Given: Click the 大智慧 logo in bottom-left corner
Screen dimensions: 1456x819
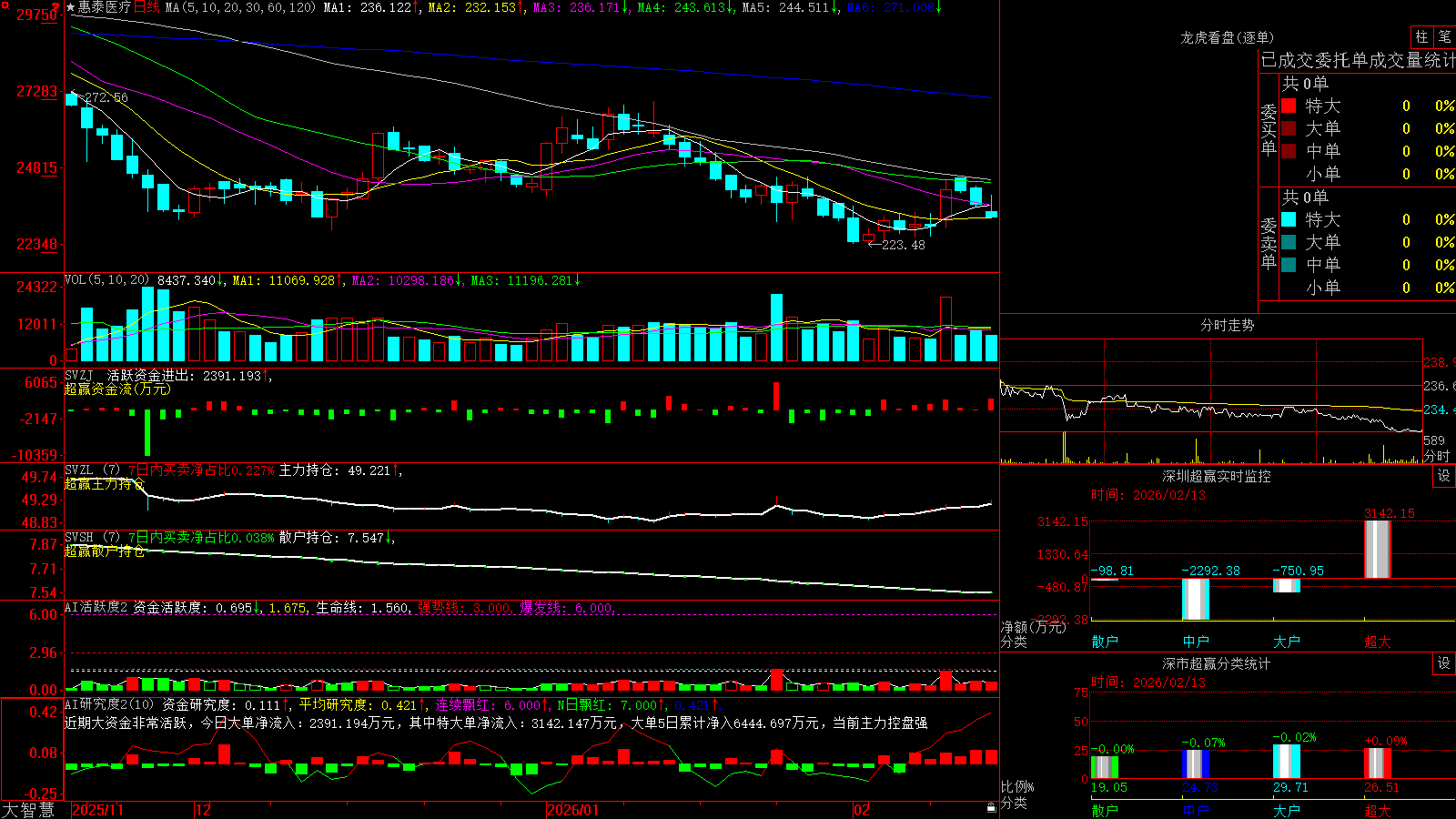Looking at the screenshot, I should 28,809.
